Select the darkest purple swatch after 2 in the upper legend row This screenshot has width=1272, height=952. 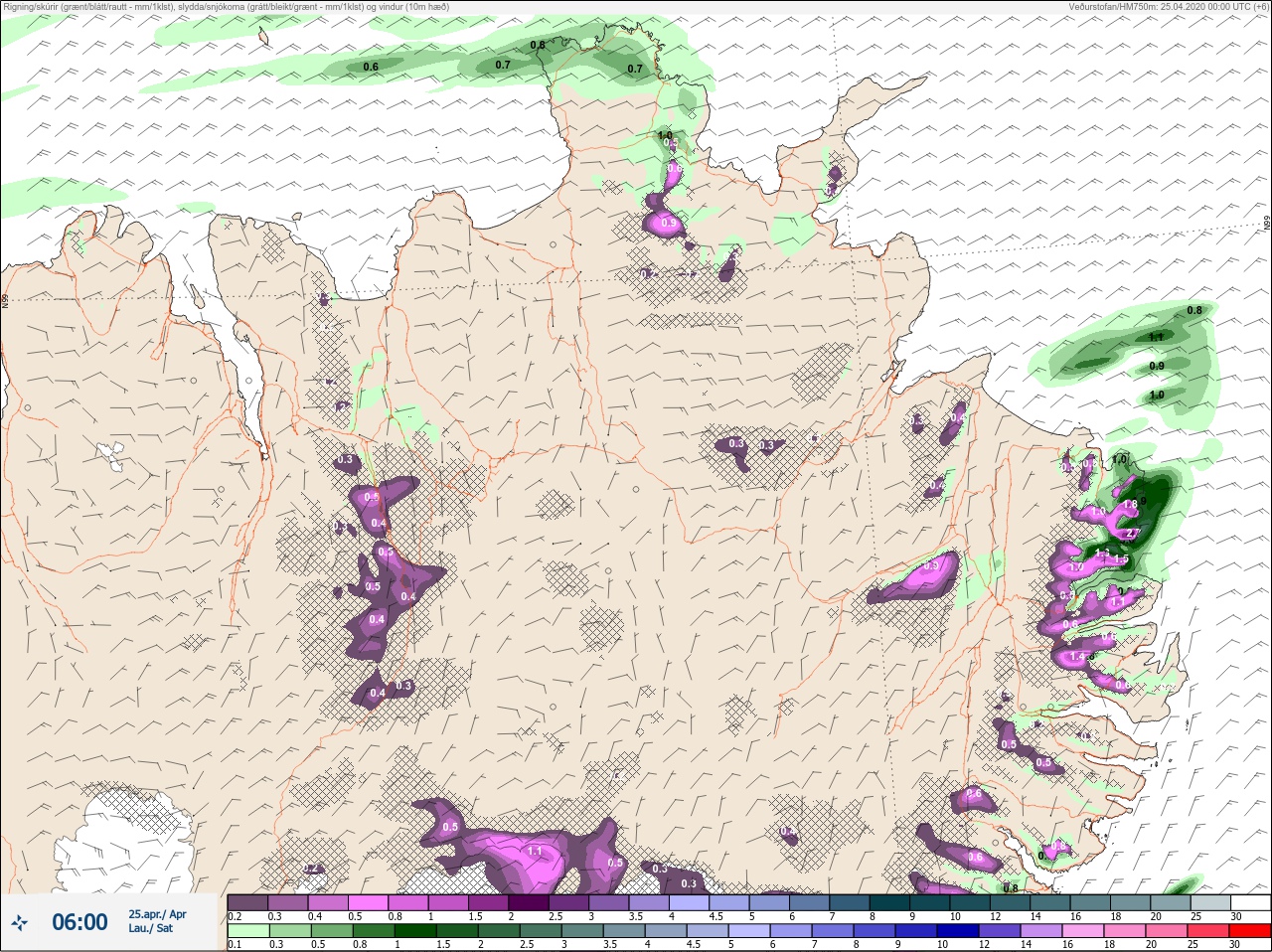click(529, 902)
